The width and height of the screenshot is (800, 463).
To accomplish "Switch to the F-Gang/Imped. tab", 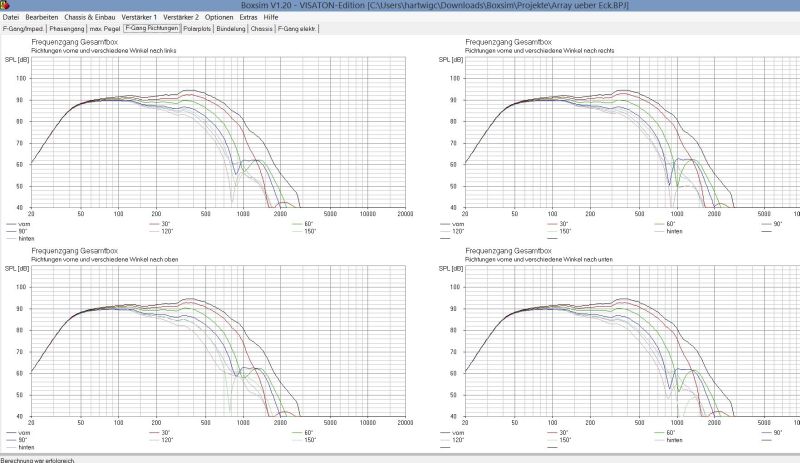I will pyautogui.click(x=23, y=29).
